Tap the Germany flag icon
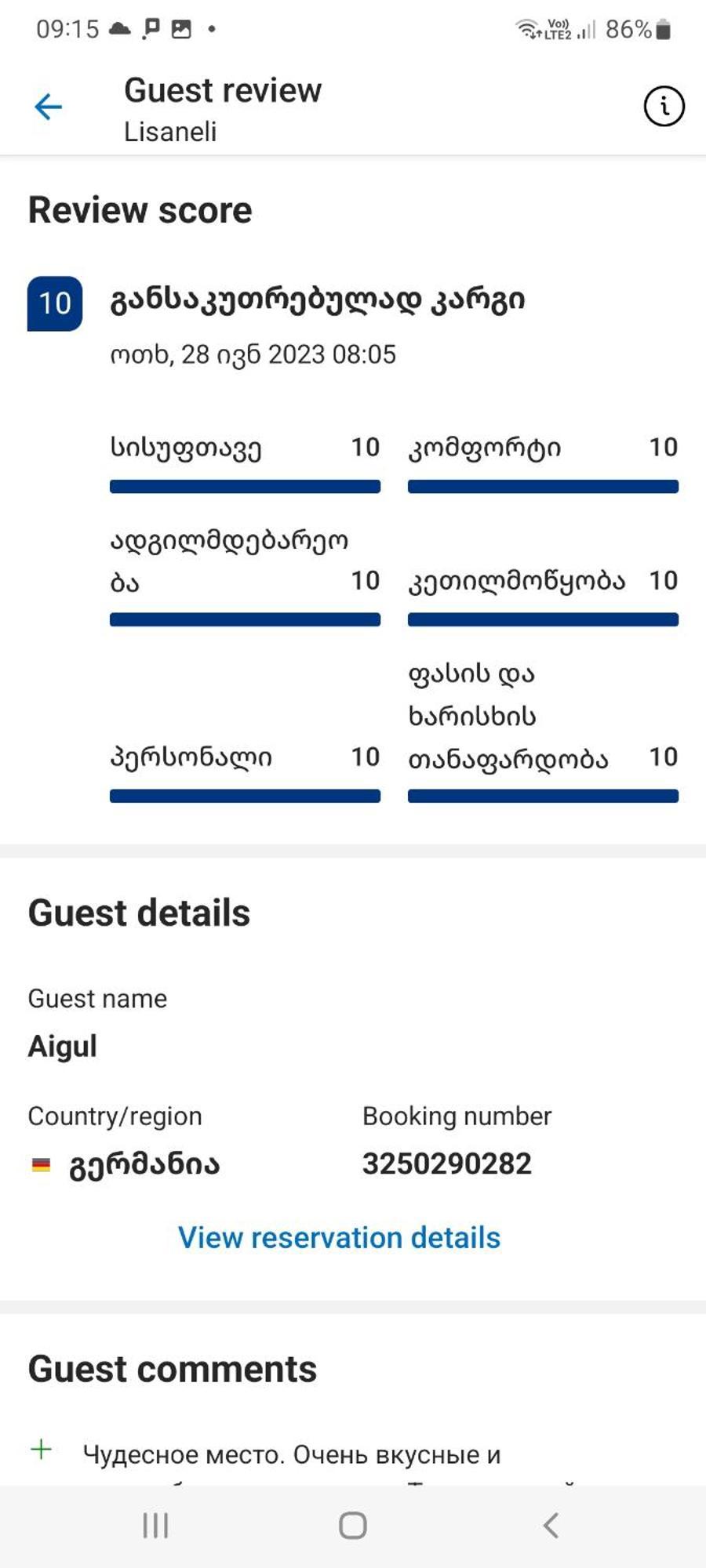Viewport: 706px width, 1568px height. (41, 1165)
